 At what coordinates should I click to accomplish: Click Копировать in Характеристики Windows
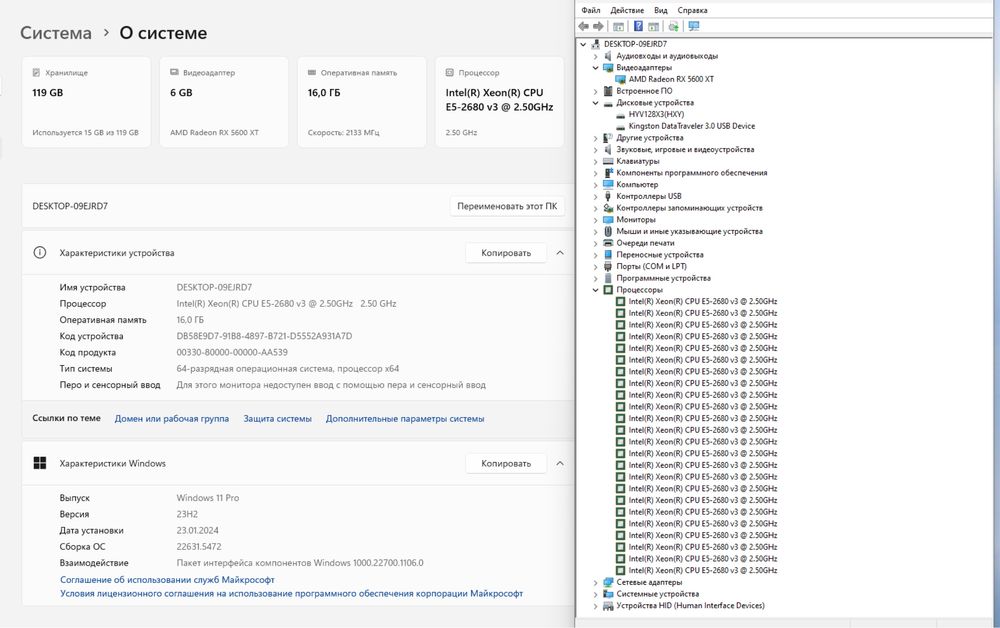[x=506, y=464]
